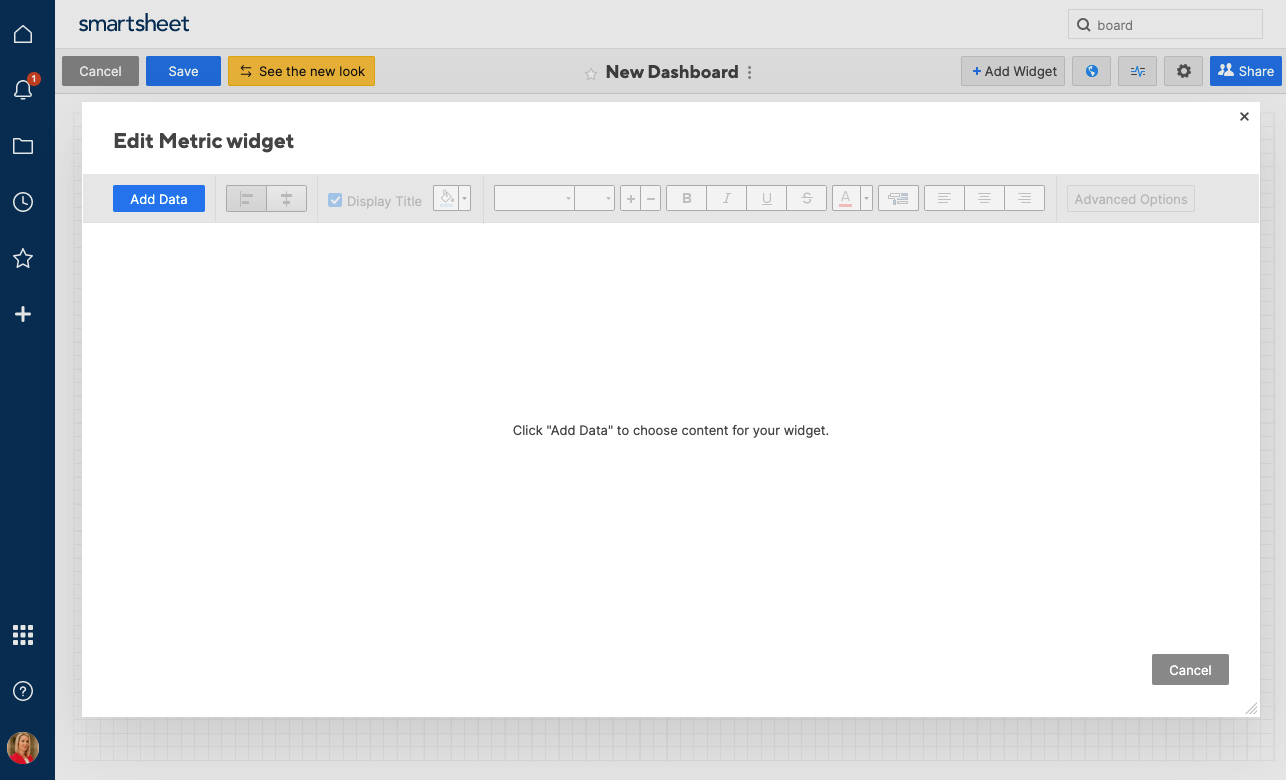Viewport: 1286px width, 780px height.
Task: Click the Launcher grid icon
Action: point(23,635)
